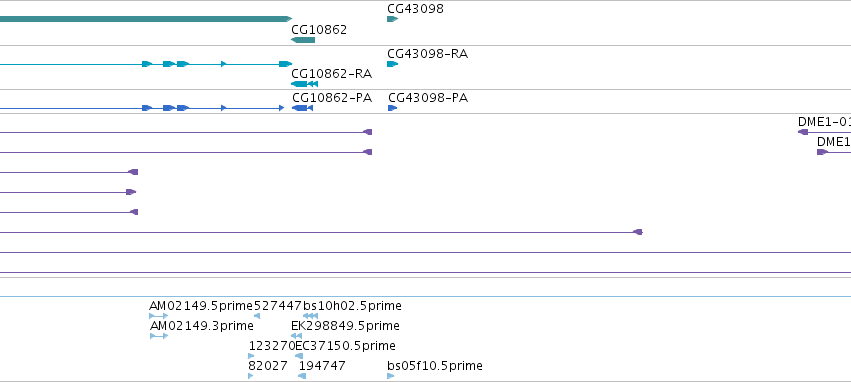Click the dark-blue CDS glyph below CG10862-PA
The width and height of the screenshot is (851, 382).
pos(302,108)
